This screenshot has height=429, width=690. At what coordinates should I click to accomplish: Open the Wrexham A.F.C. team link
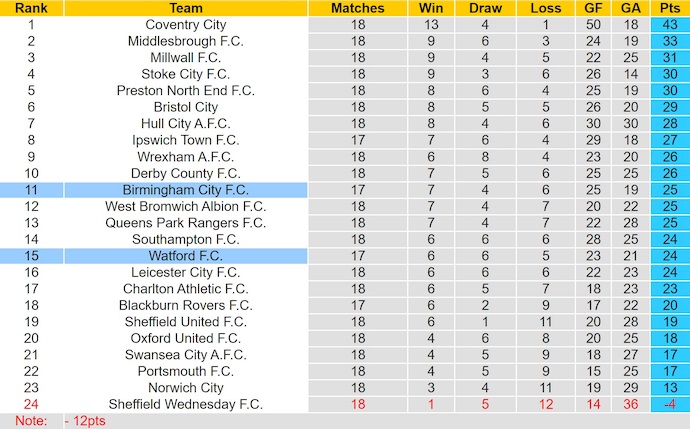[185, 156]
